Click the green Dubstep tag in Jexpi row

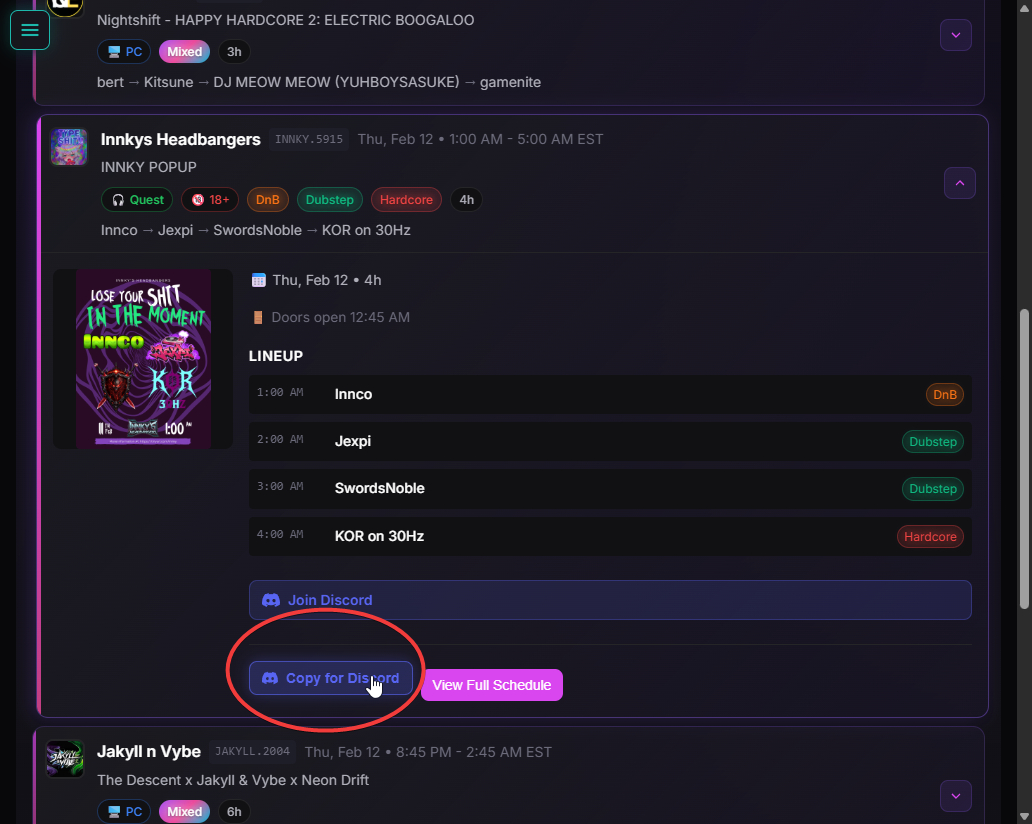(932, 442)
